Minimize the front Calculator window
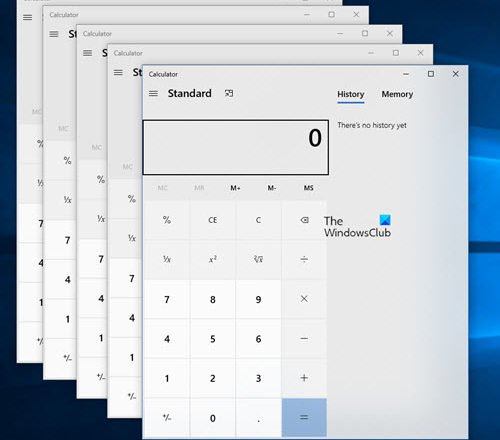 pyautogui.click(x=406, y=74)
